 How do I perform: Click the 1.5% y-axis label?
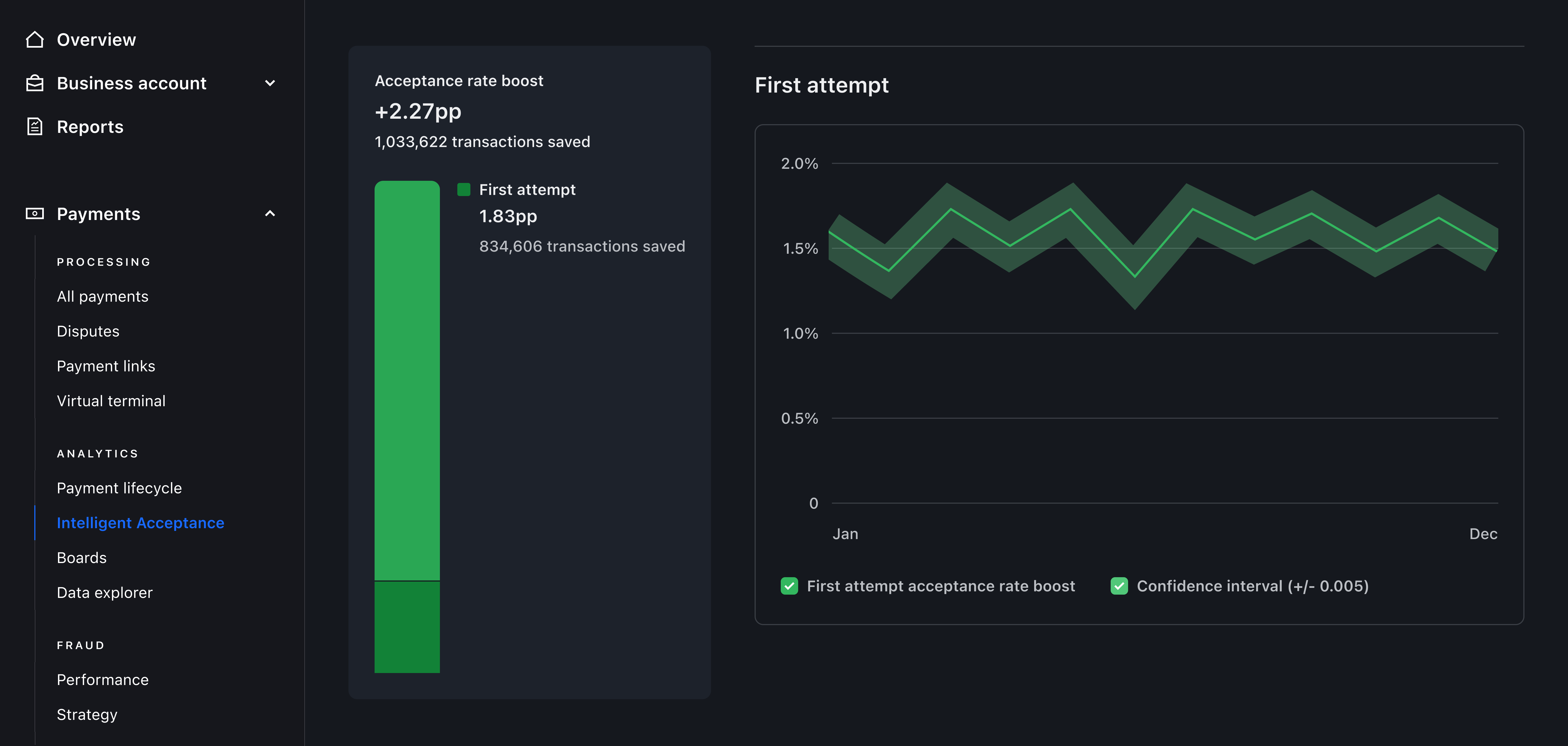800,249
